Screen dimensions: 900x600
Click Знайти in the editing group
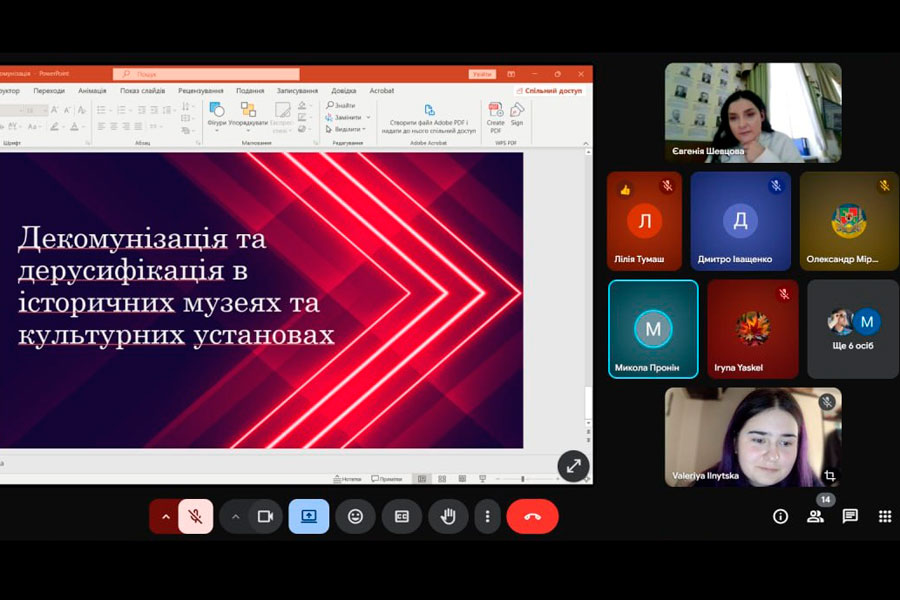[341, 106]
